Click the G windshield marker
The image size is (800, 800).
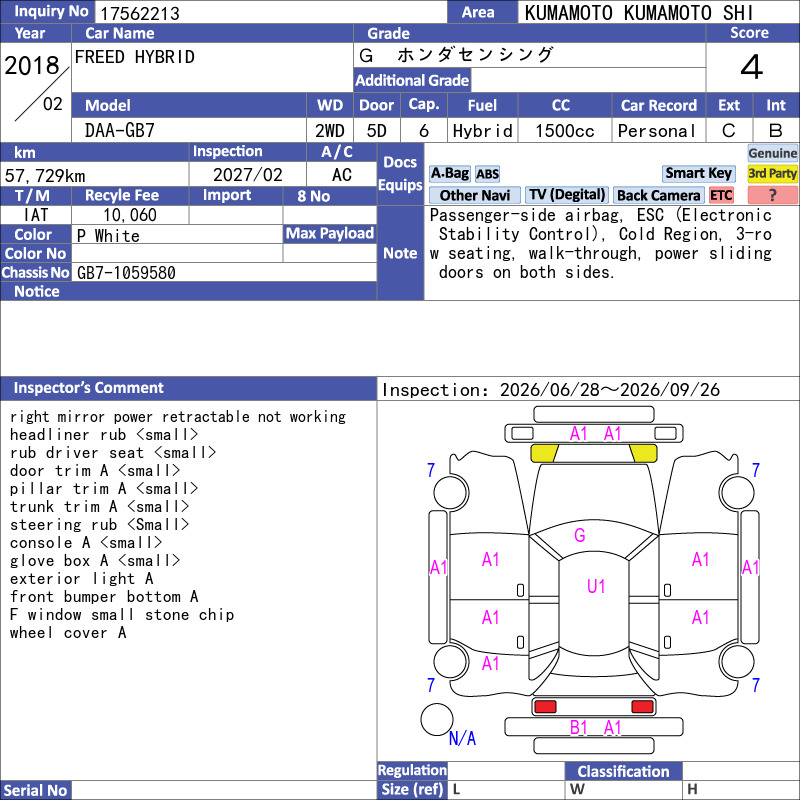(x=580, y=535)
